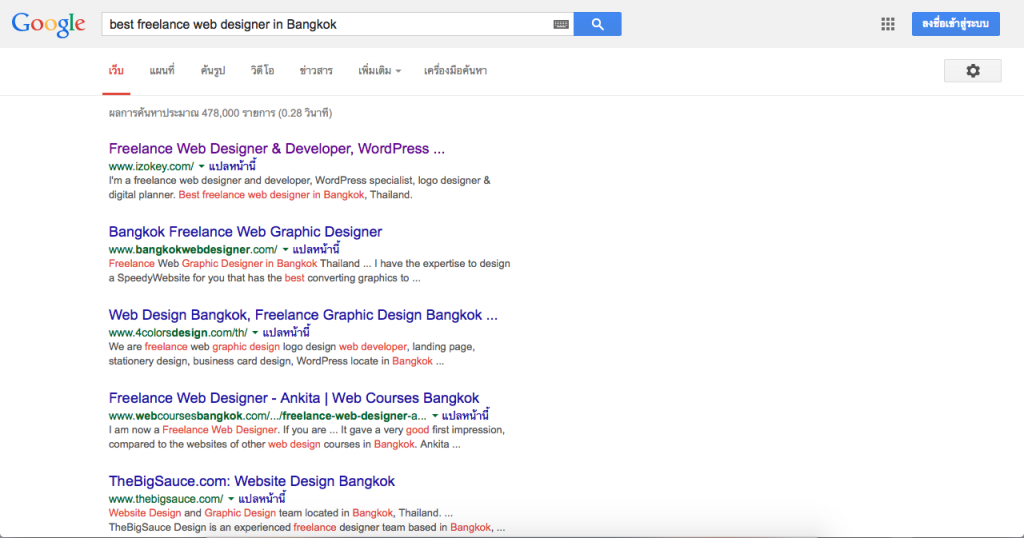Open the settings gear menu
1024x538 pixels.
972,70
